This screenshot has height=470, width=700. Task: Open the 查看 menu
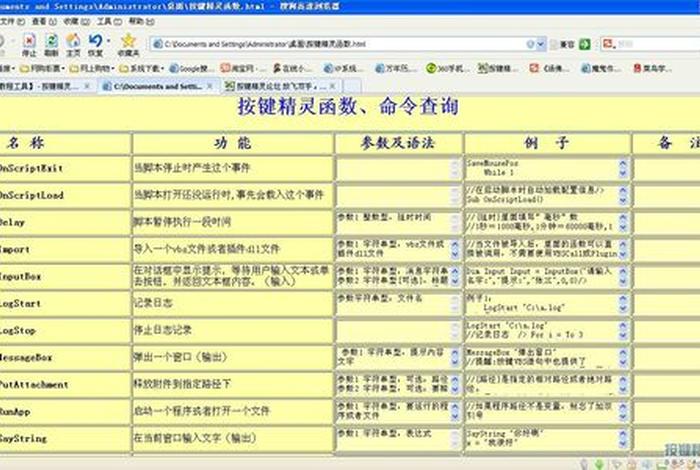click(43, 21)
